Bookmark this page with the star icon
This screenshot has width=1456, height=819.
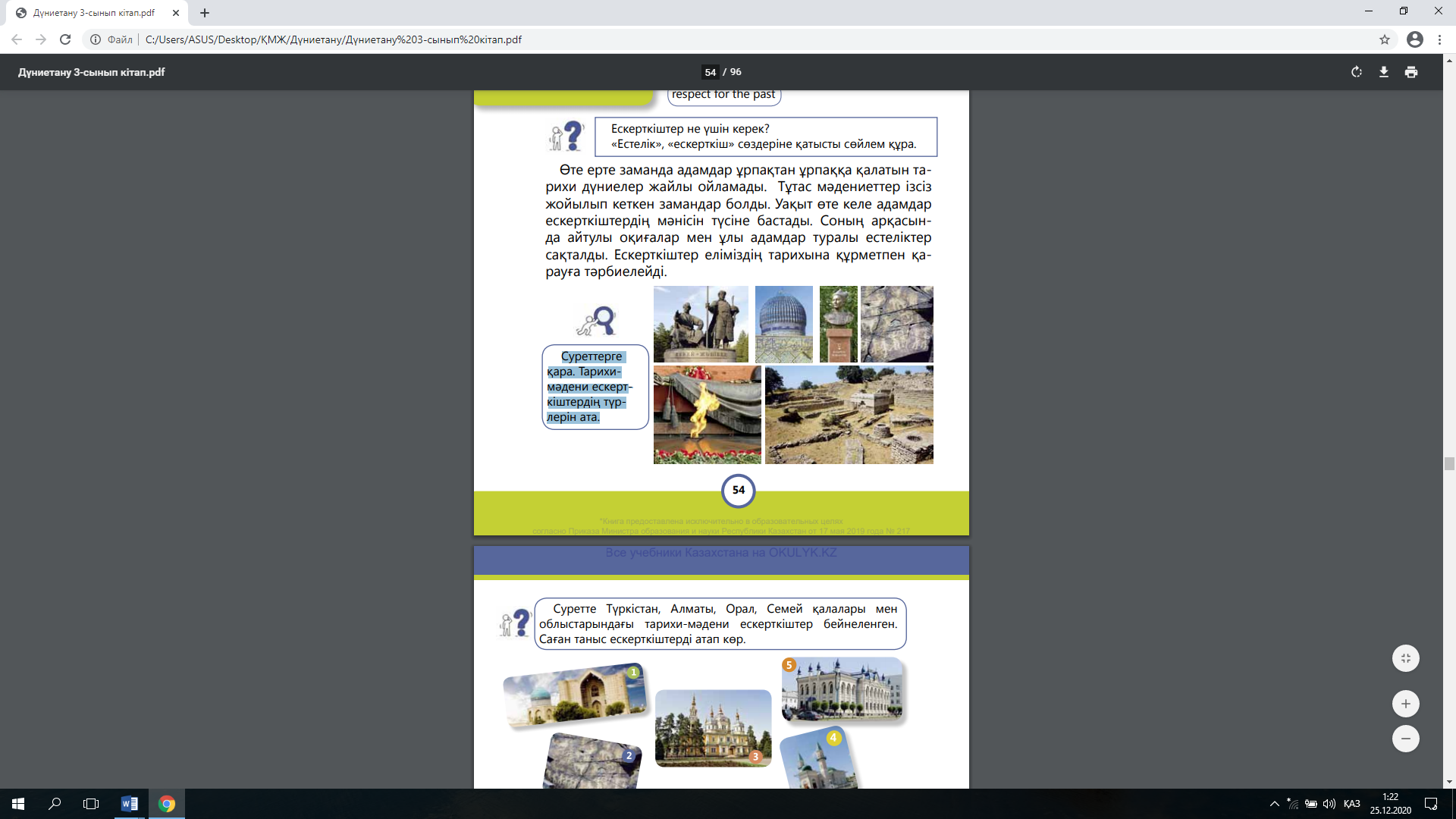click(1385, 39)
